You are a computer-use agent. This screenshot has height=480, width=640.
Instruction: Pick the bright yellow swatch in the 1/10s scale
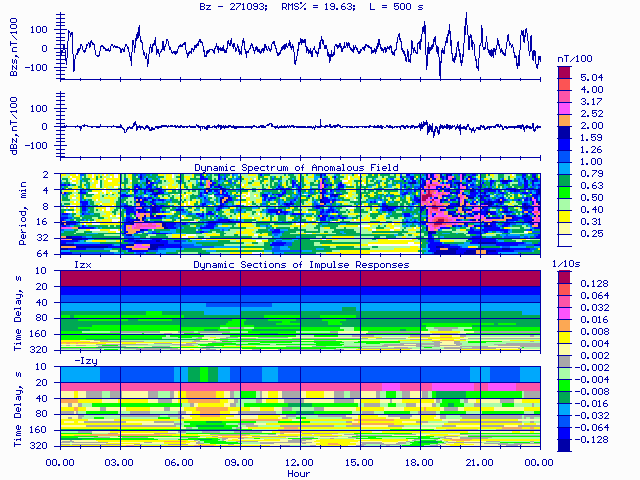pos(564,337)
